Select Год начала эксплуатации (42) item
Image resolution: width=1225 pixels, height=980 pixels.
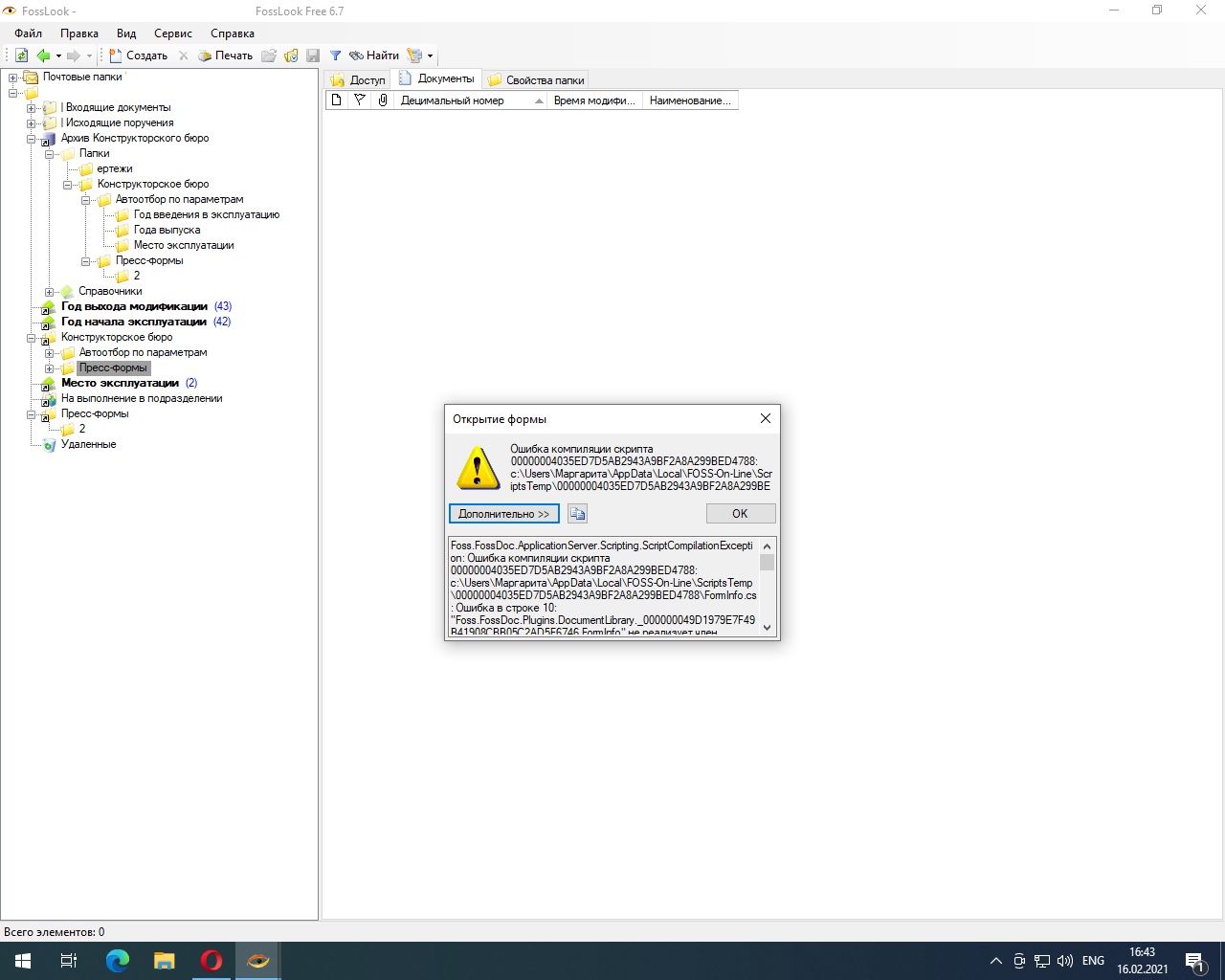145,322
